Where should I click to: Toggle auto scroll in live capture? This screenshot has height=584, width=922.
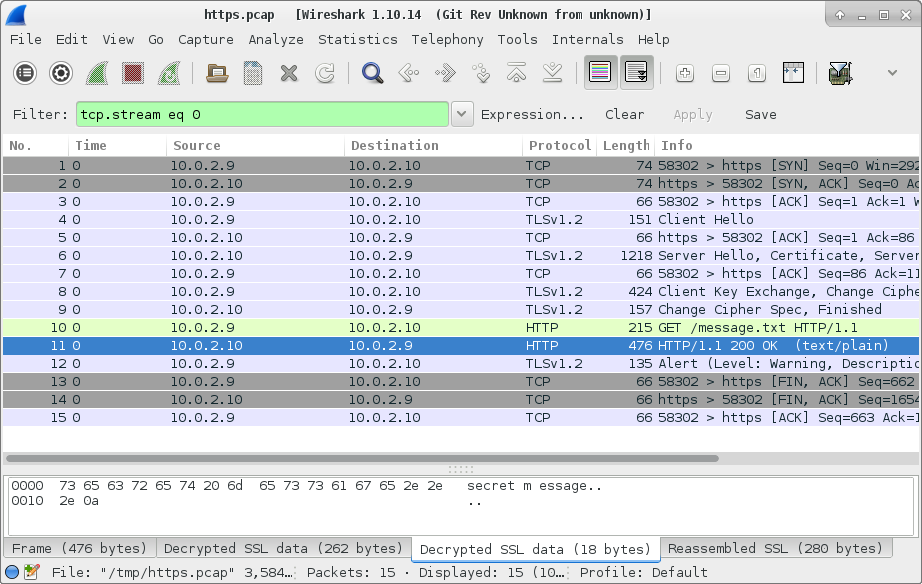tap(636, 73)
